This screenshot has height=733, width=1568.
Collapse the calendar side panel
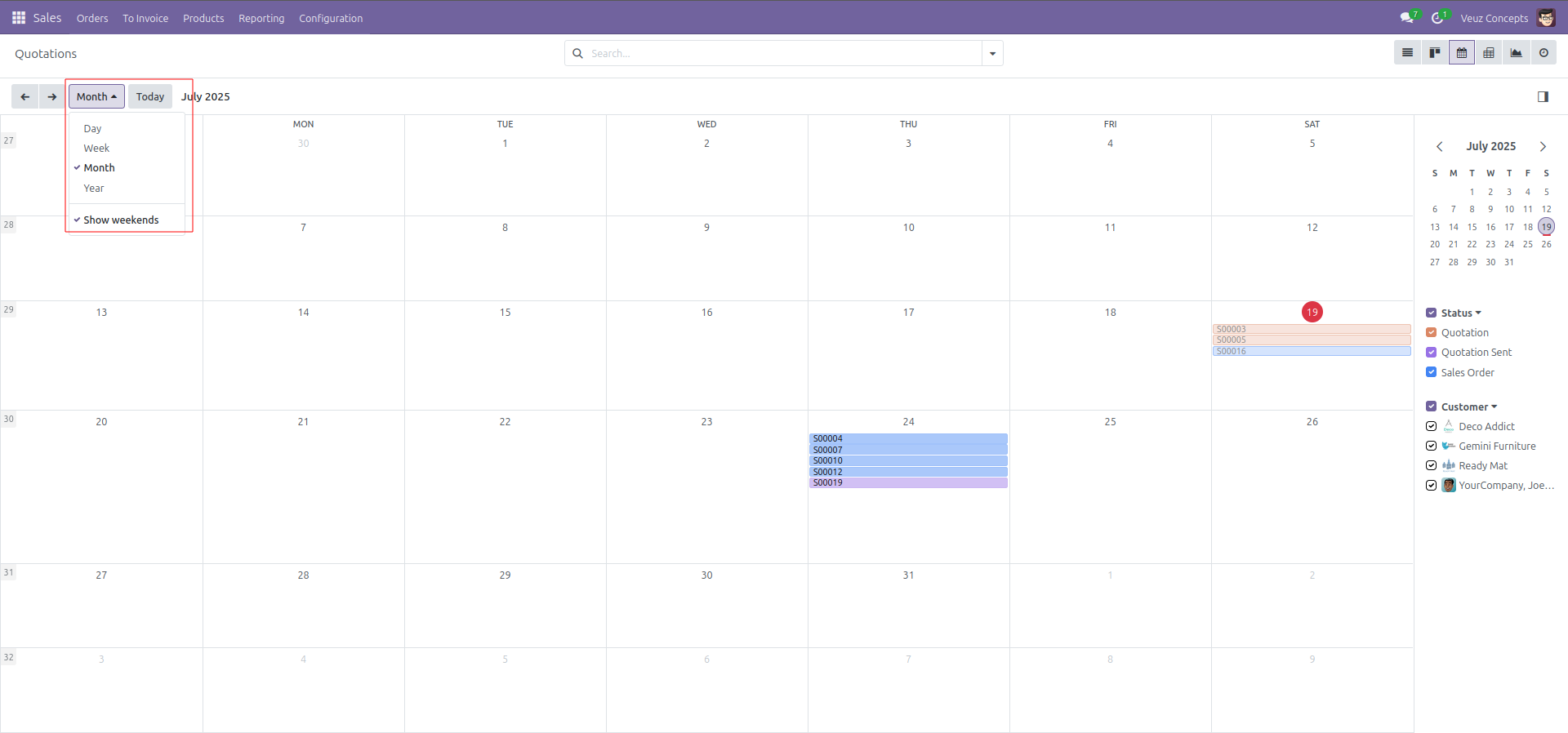(1543, 96)
